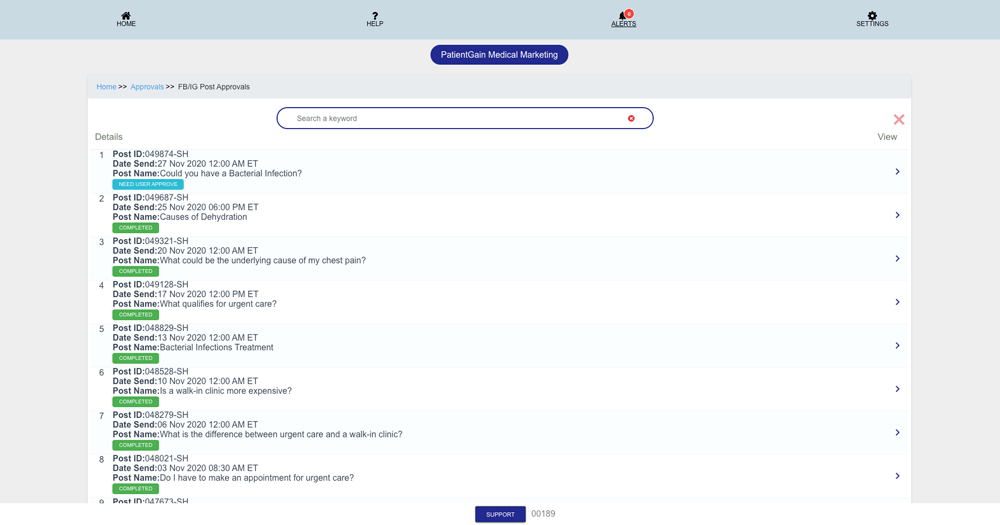Select text 'What could be the underlying cause of my chest pain?'

[263, 260]
